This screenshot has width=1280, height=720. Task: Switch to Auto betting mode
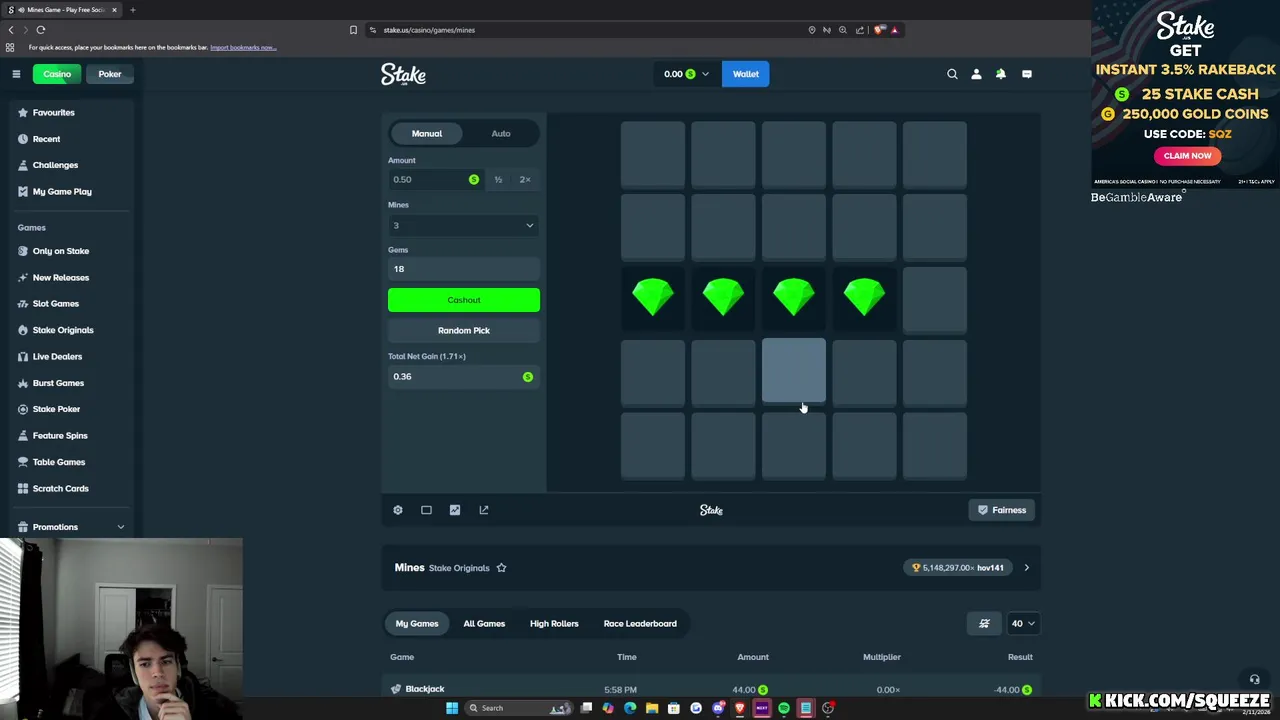point(501,133)
